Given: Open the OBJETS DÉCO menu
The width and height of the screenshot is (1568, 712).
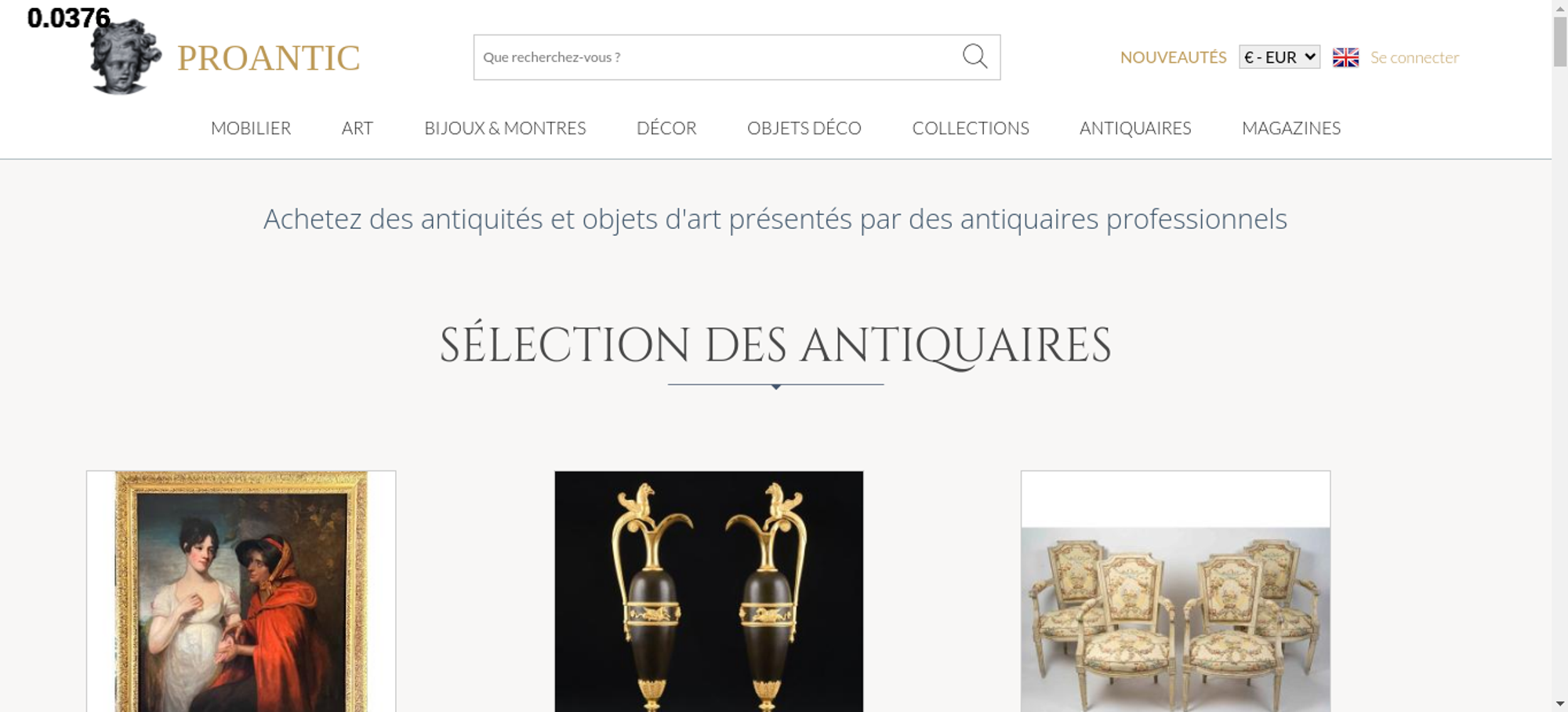Looking at the screenshot, I should [804, 128].
